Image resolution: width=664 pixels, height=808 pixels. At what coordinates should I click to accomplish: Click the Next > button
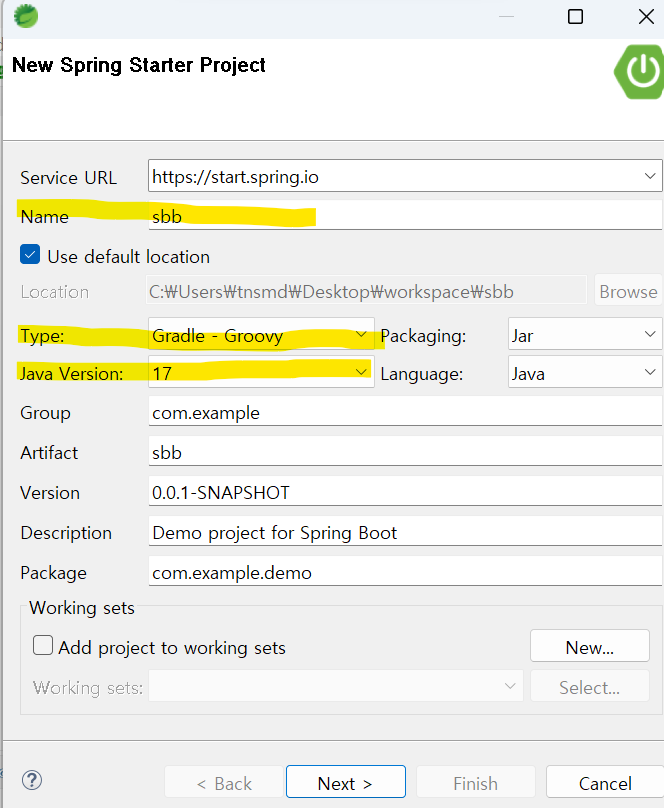(x=346, y=782)
